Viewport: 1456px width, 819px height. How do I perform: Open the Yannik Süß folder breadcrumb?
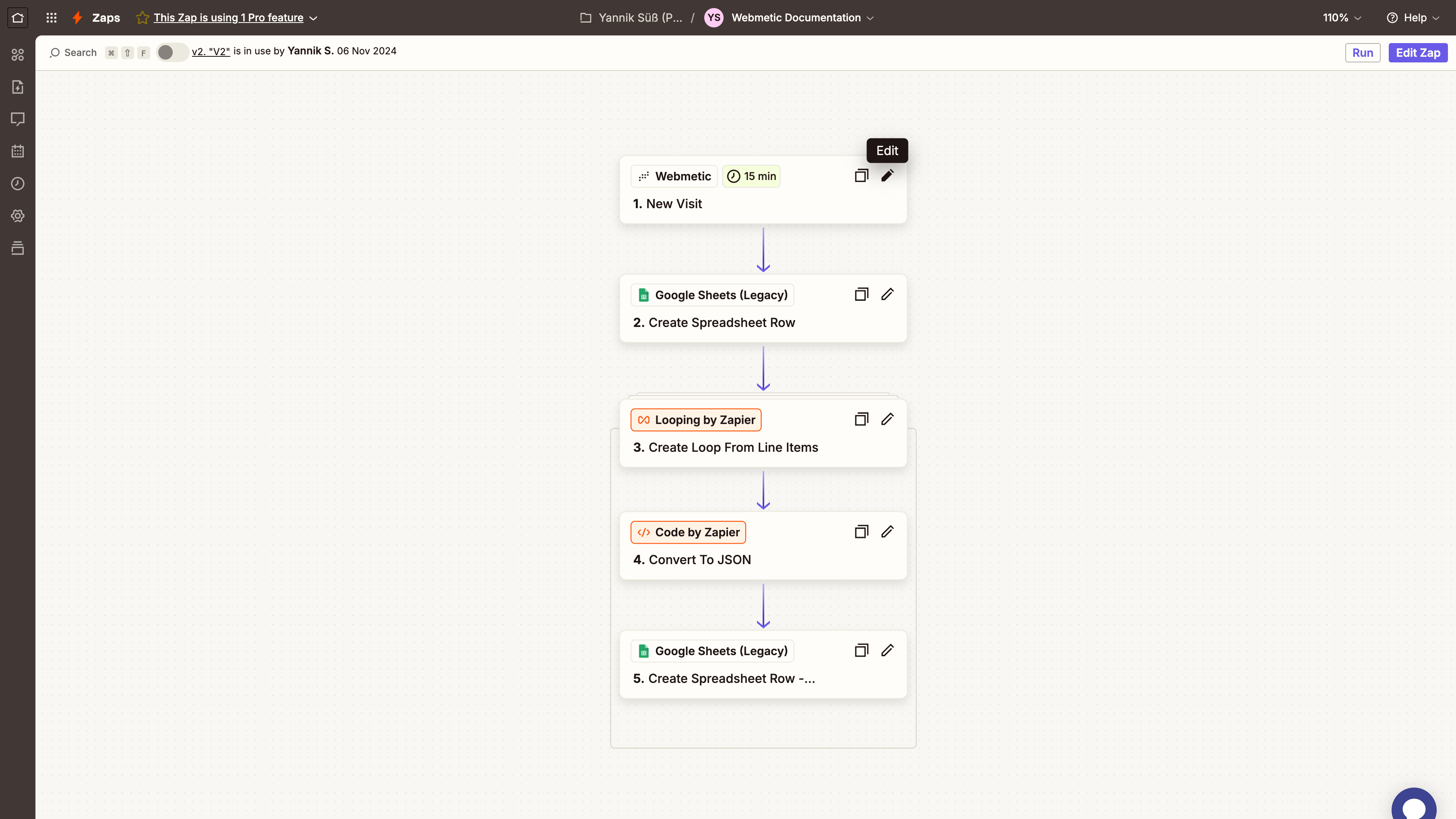(631, 18)
